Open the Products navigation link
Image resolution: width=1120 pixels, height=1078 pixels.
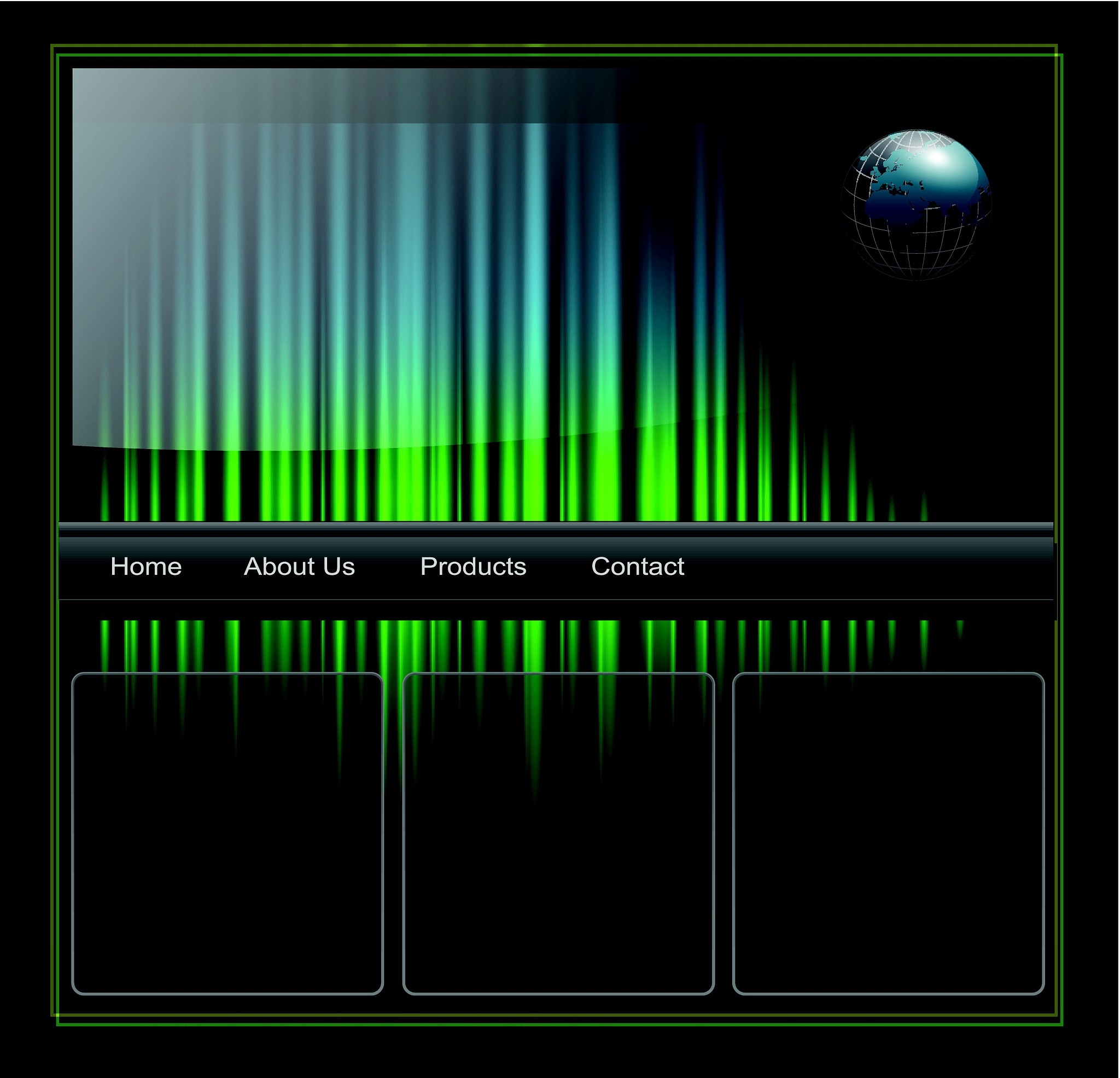(x=472, y=567)
